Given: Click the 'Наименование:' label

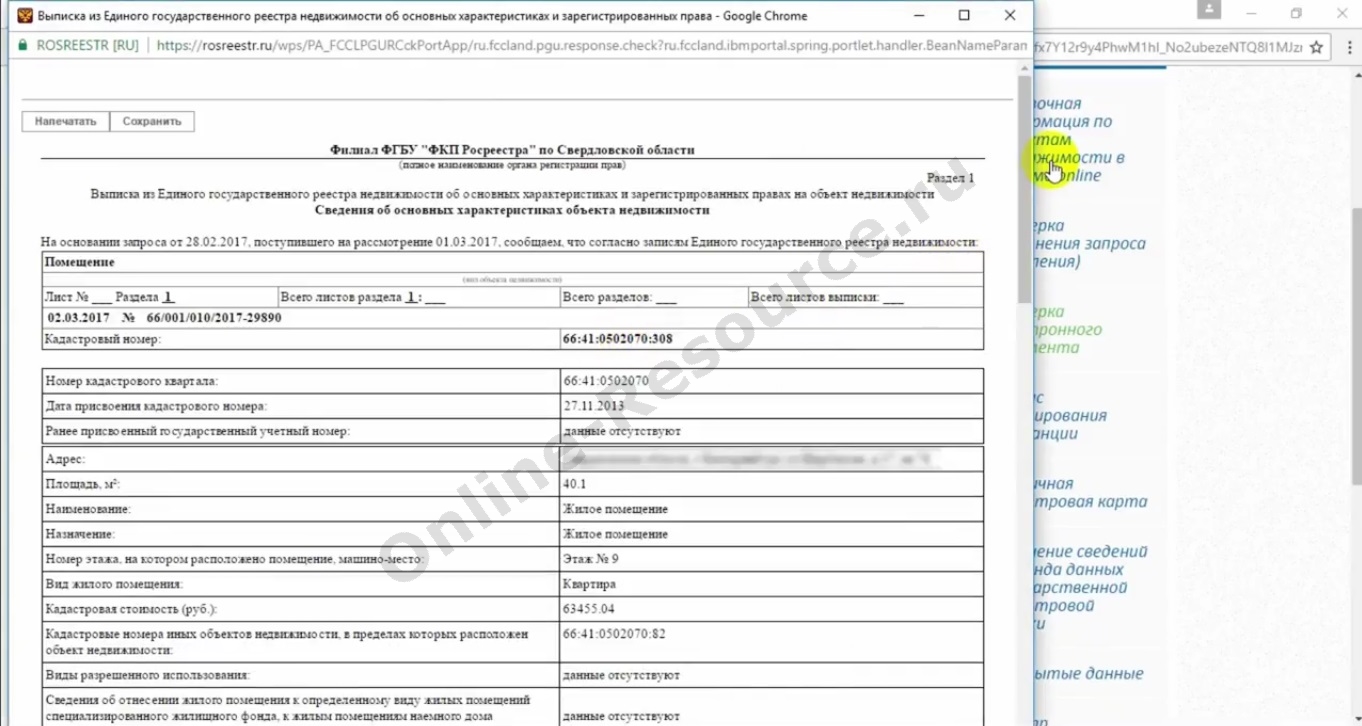Looking at the screenshot, I should pos(88,509).
